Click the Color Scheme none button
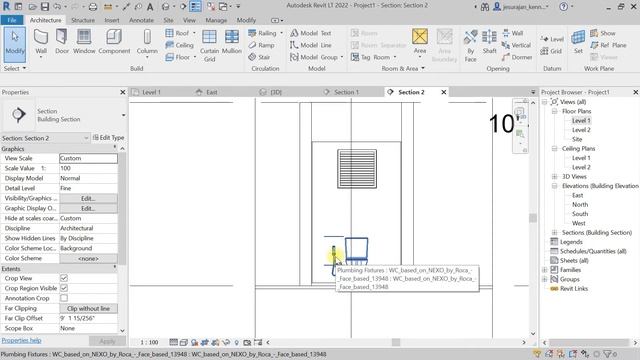This screenshot has width=640, height=360. [88, 258]
